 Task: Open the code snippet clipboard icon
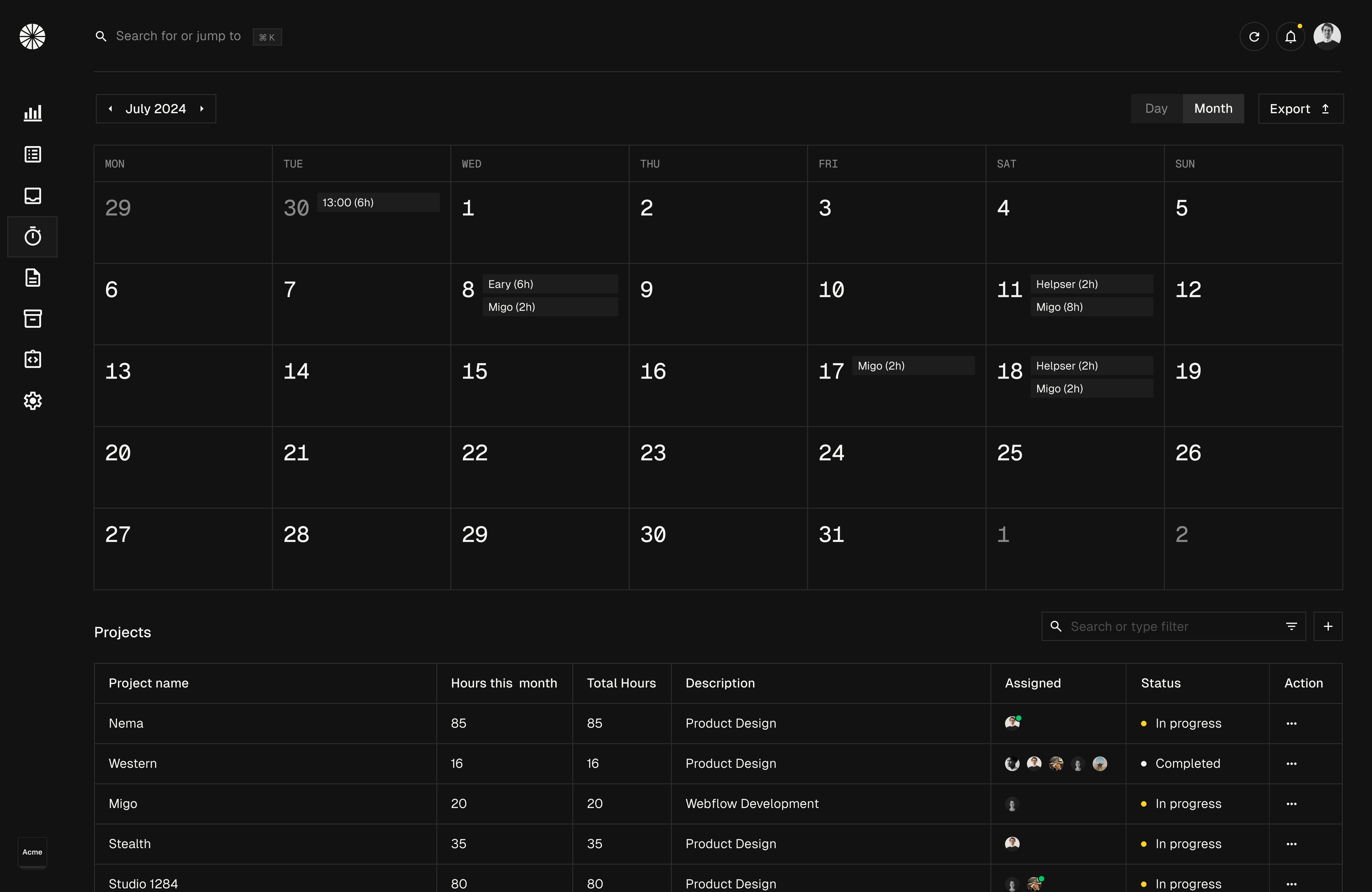click(x=33, y=359)
